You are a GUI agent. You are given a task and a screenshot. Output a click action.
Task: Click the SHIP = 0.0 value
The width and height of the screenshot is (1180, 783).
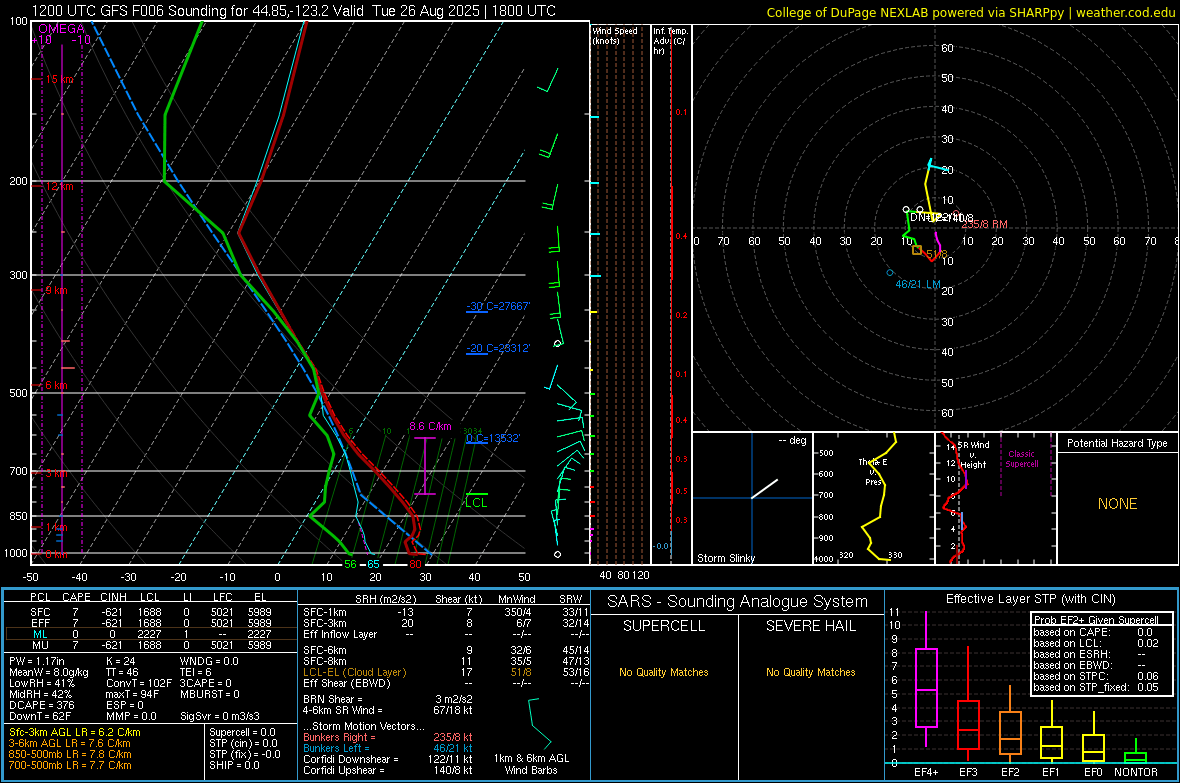pos(234,765)
